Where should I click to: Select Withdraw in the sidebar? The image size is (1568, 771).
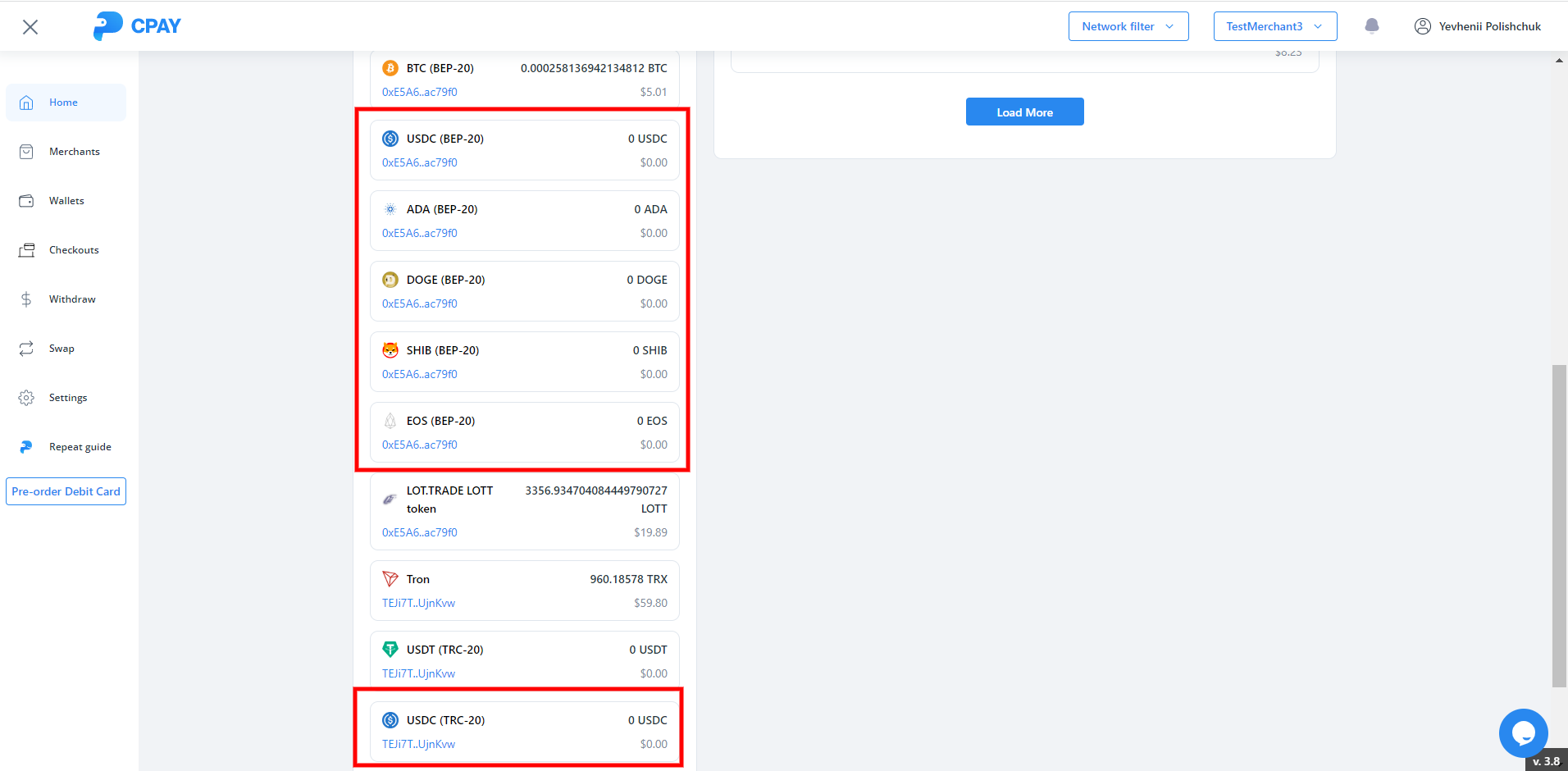pos(71,299)
